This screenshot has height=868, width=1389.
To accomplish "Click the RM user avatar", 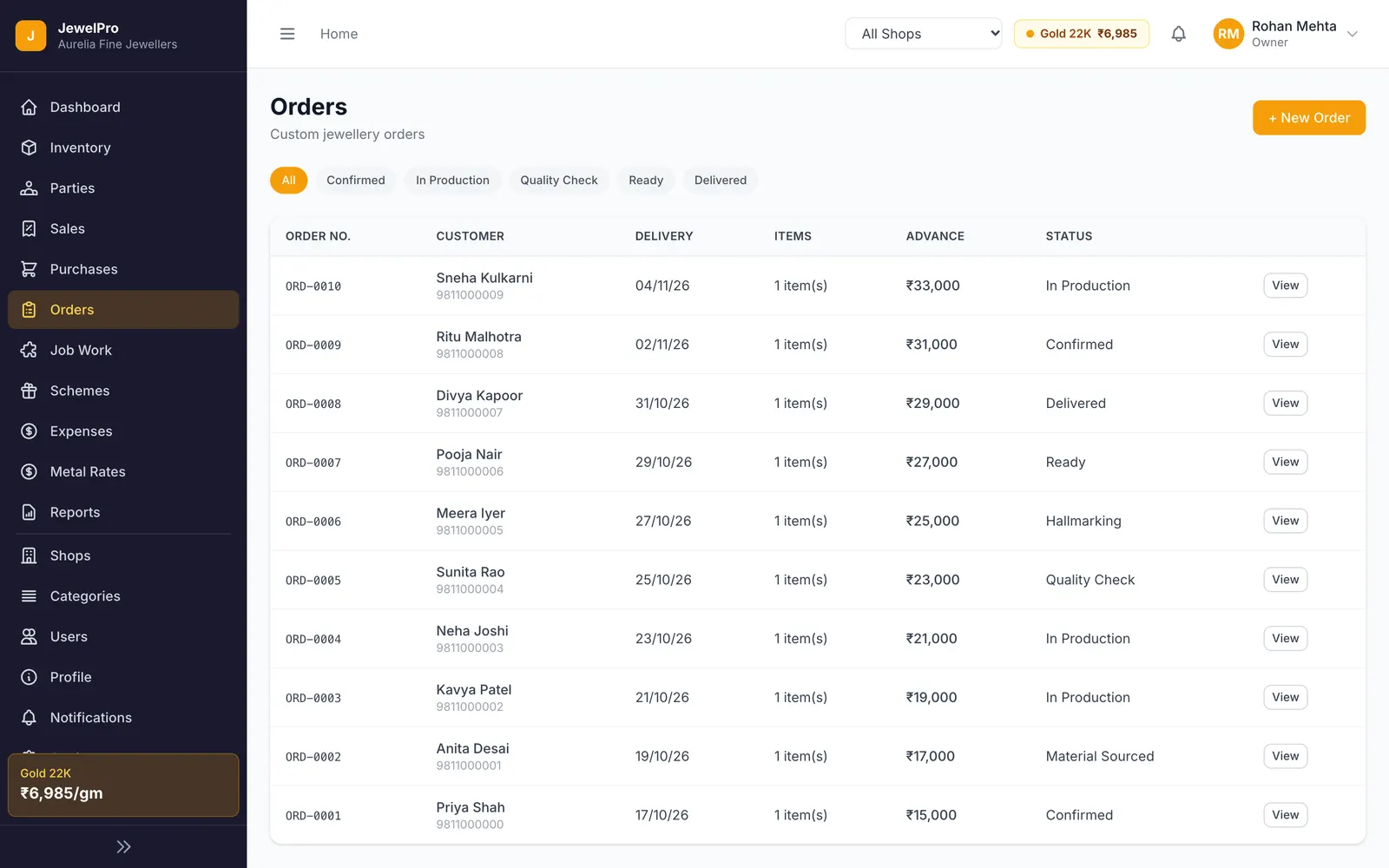I will [x=1228, y=34].
